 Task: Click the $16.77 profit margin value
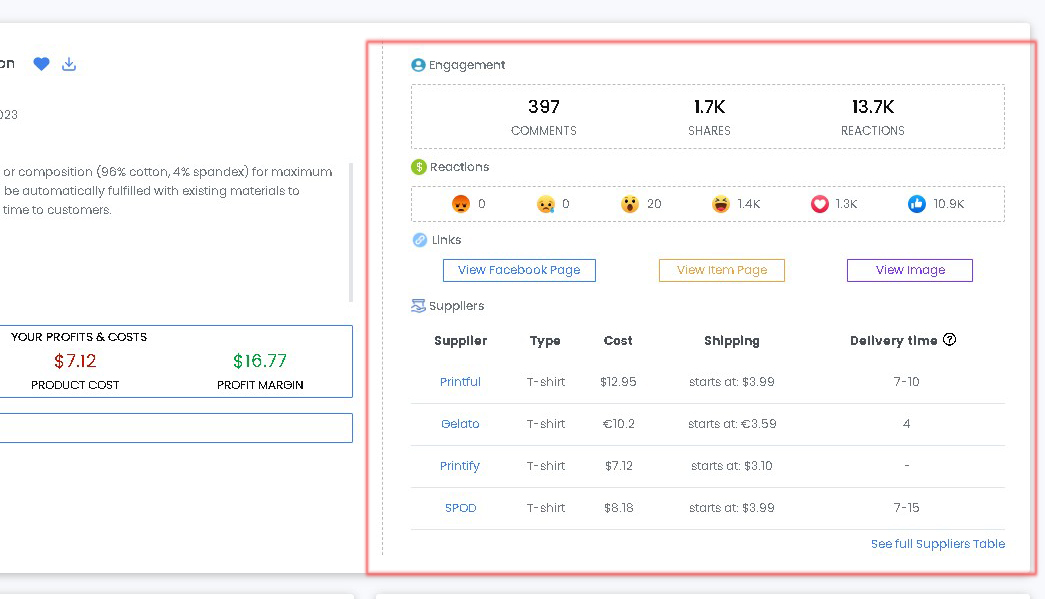(260, 361)
